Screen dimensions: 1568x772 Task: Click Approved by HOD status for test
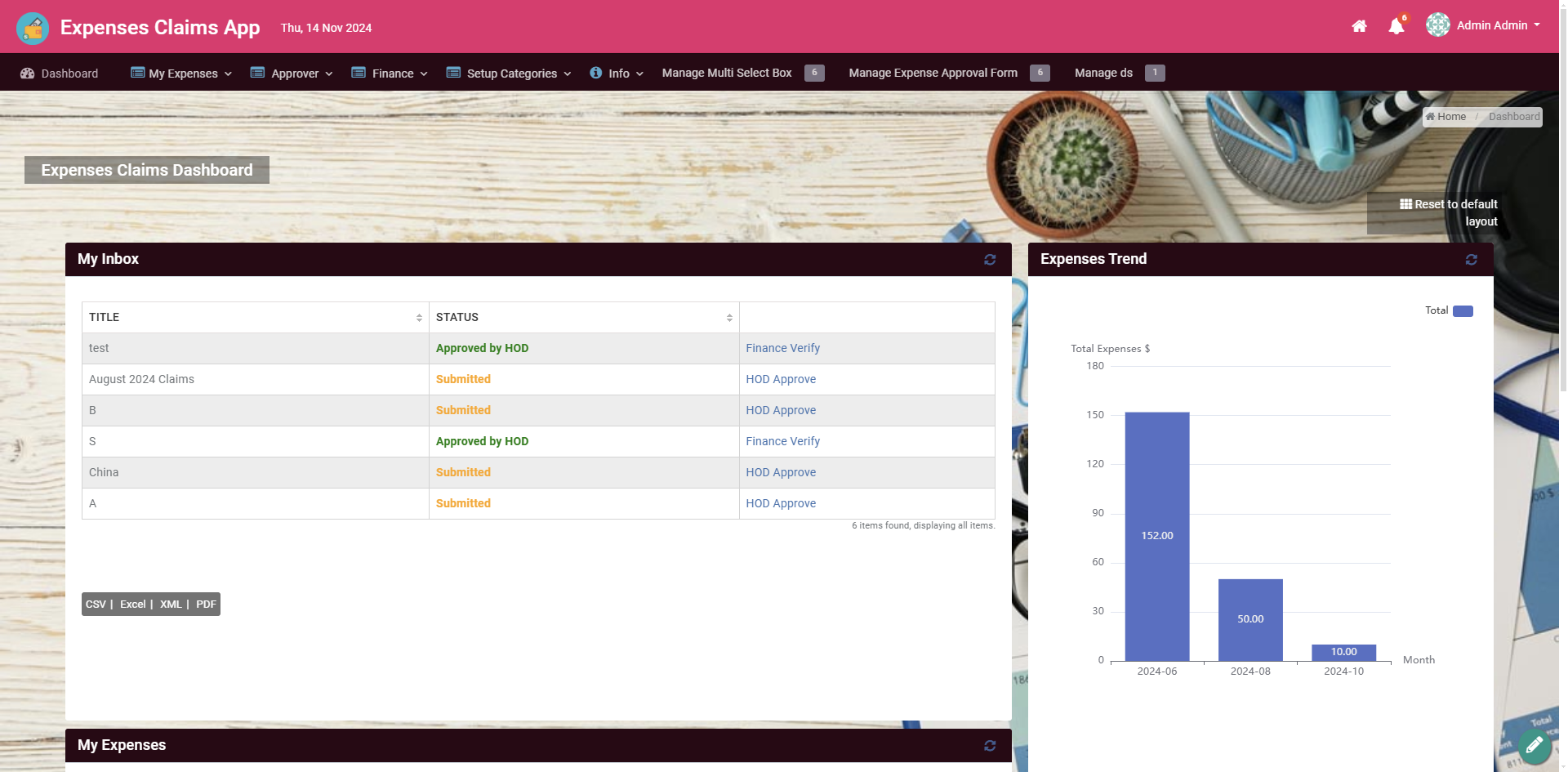tap(482, 348)
